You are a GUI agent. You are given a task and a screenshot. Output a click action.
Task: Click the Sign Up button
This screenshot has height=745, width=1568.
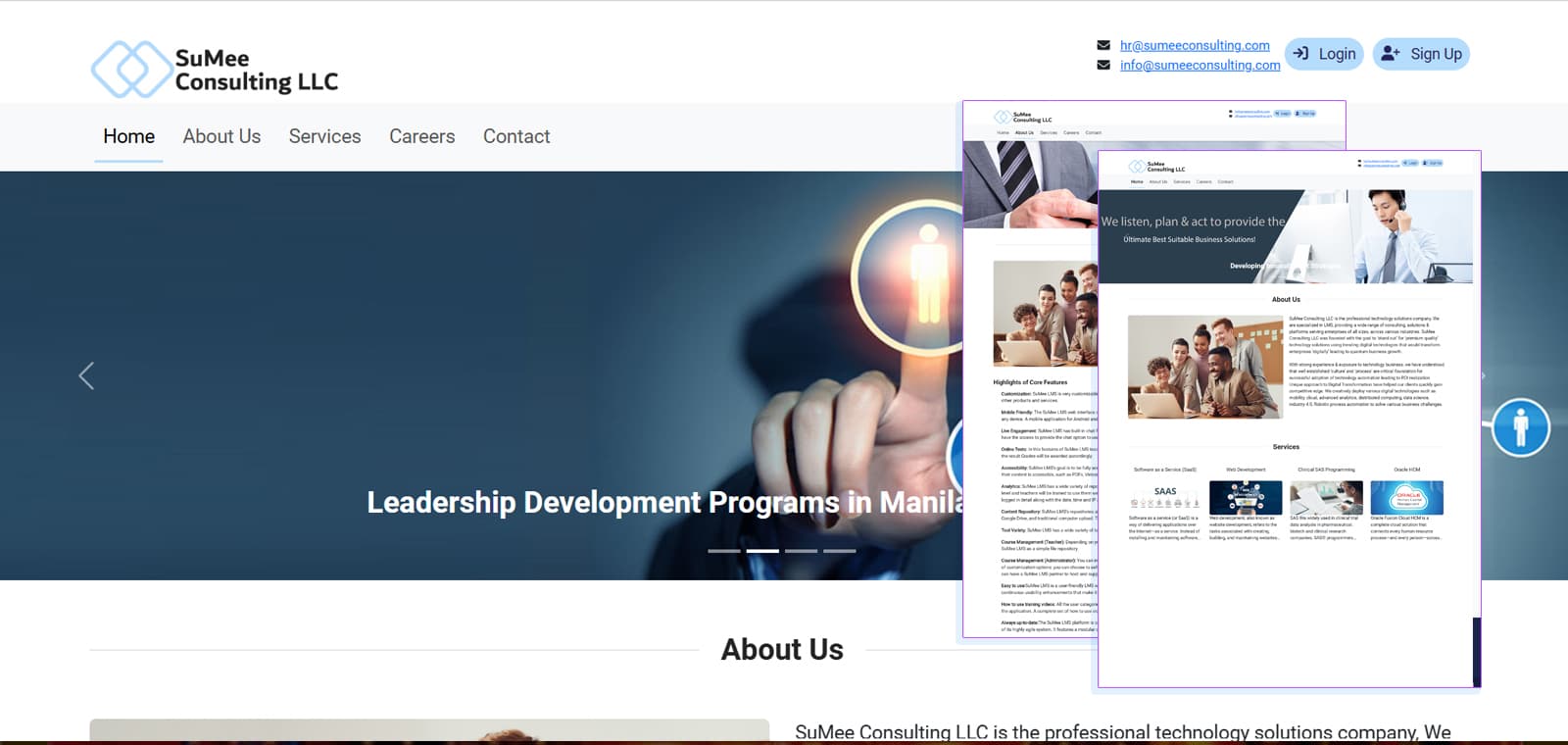1421,54
